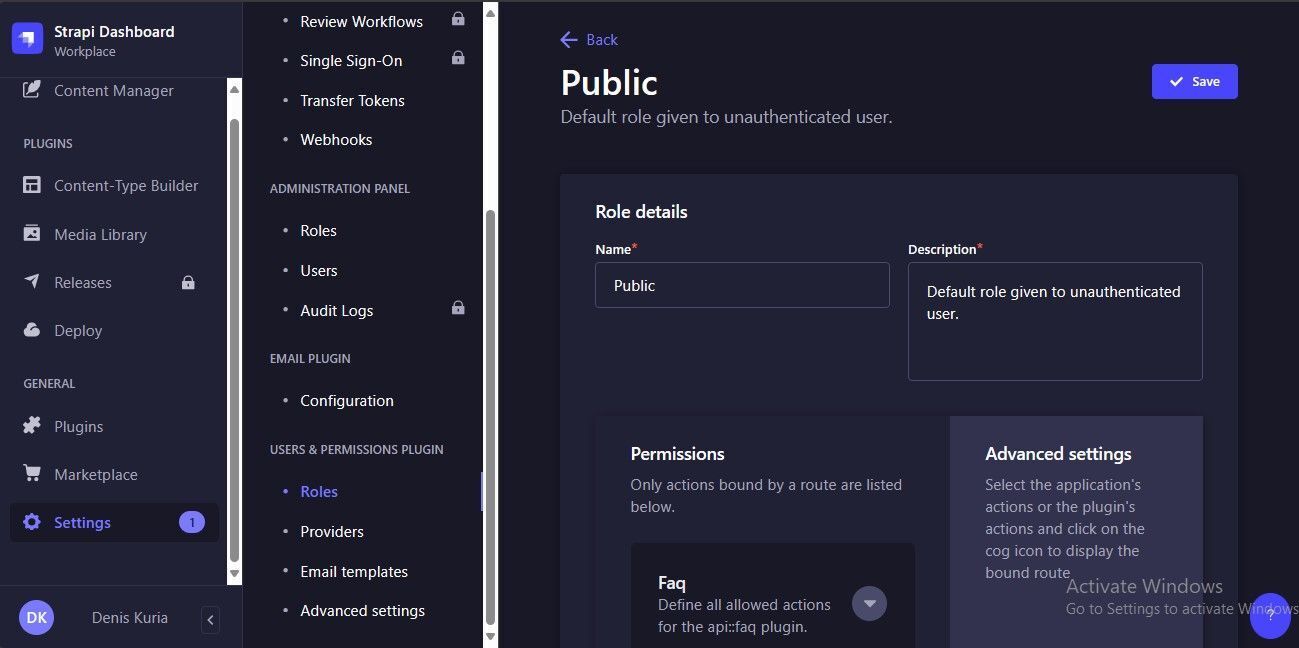Select Roles under Administration Panel
The height and width of the screenshot is (648, 1299).
click(318, 231)
